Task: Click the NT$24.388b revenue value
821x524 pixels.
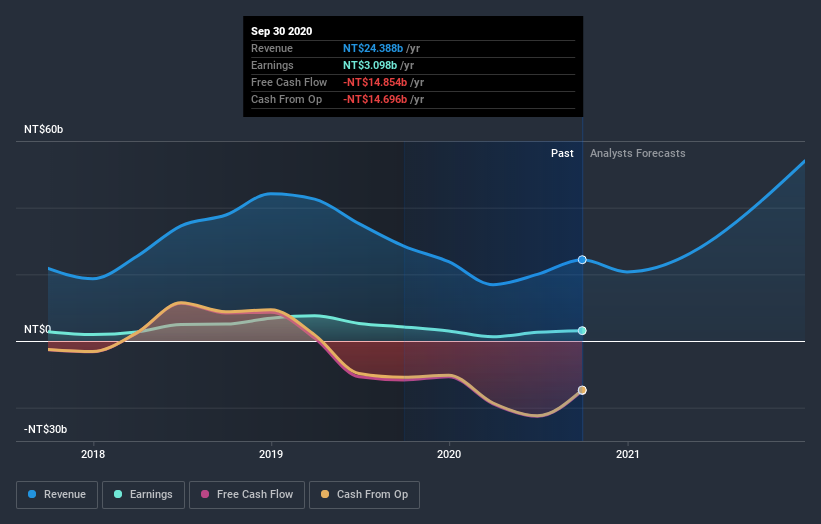Action: [373, 48]
